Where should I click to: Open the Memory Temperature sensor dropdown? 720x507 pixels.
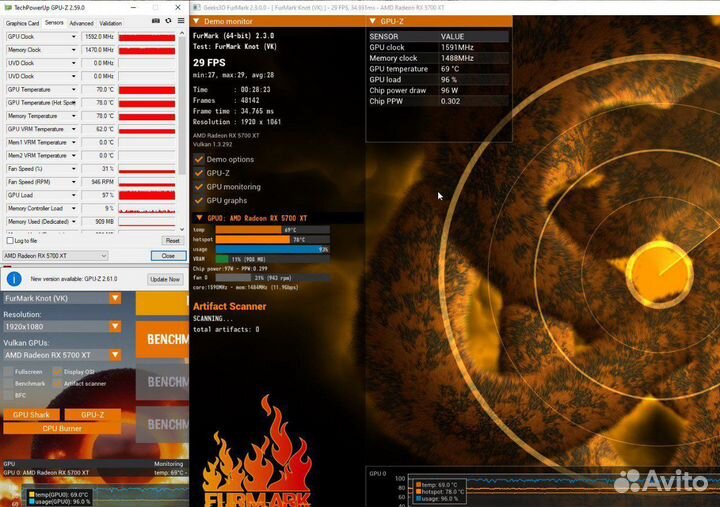click(73, 116)
